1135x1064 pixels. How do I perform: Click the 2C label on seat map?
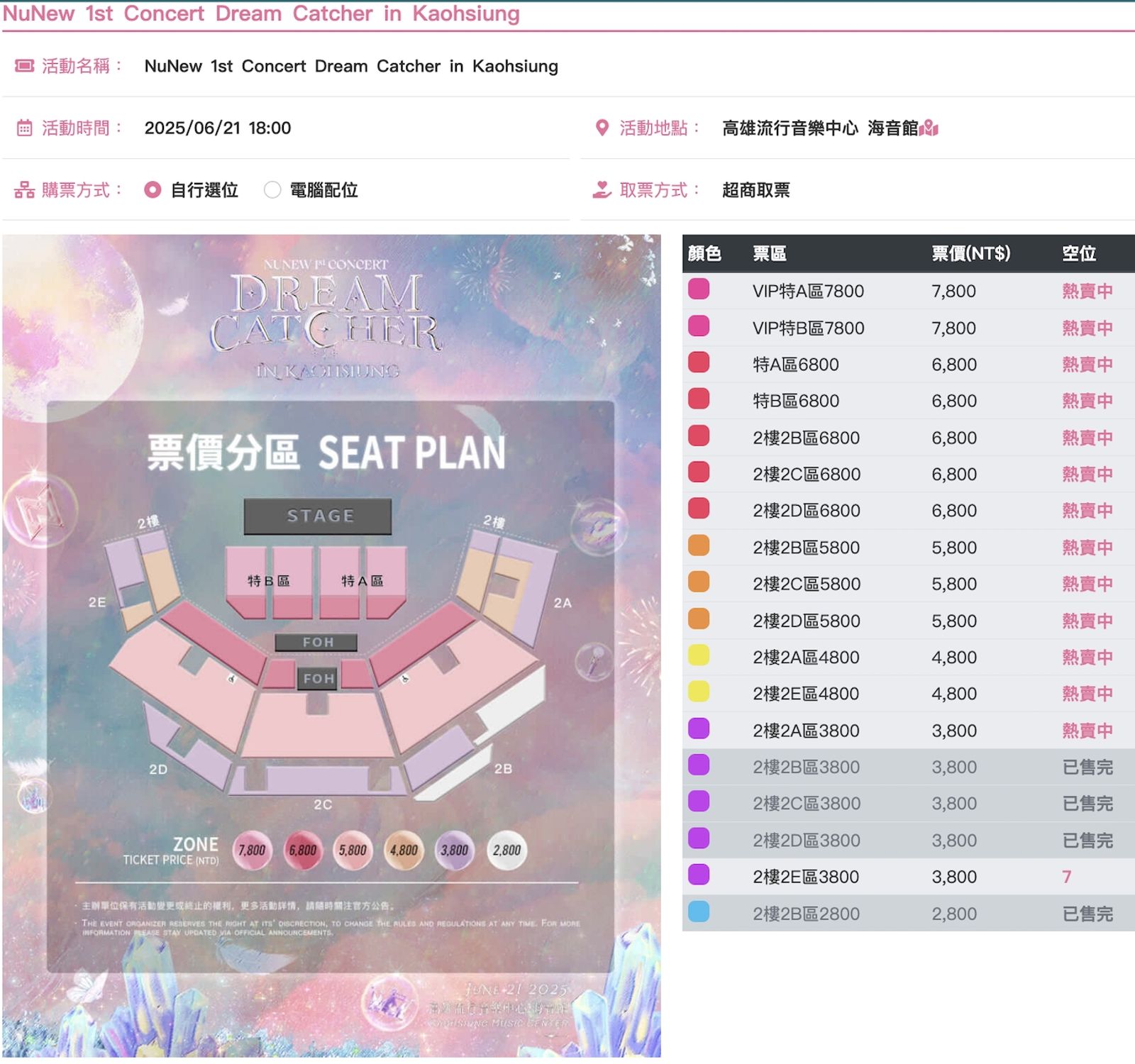323,804
